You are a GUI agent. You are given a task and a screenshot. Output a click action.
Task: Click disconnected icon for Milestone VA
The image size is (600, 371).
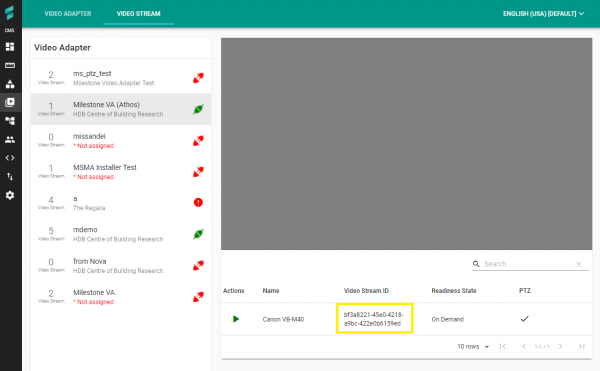pyautogui.click(x=198, y=297)
